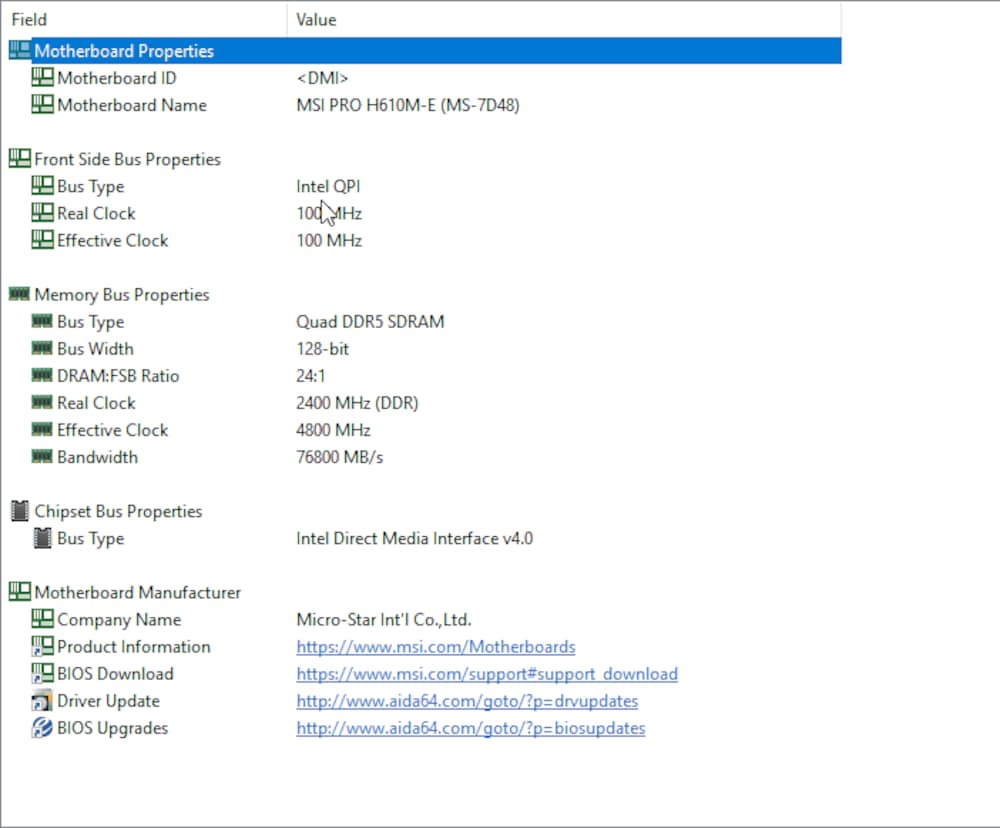Click the Motherboard Manufacturer group icon
The height and width of the screenshot is (828, 1000).
(20, 592)
